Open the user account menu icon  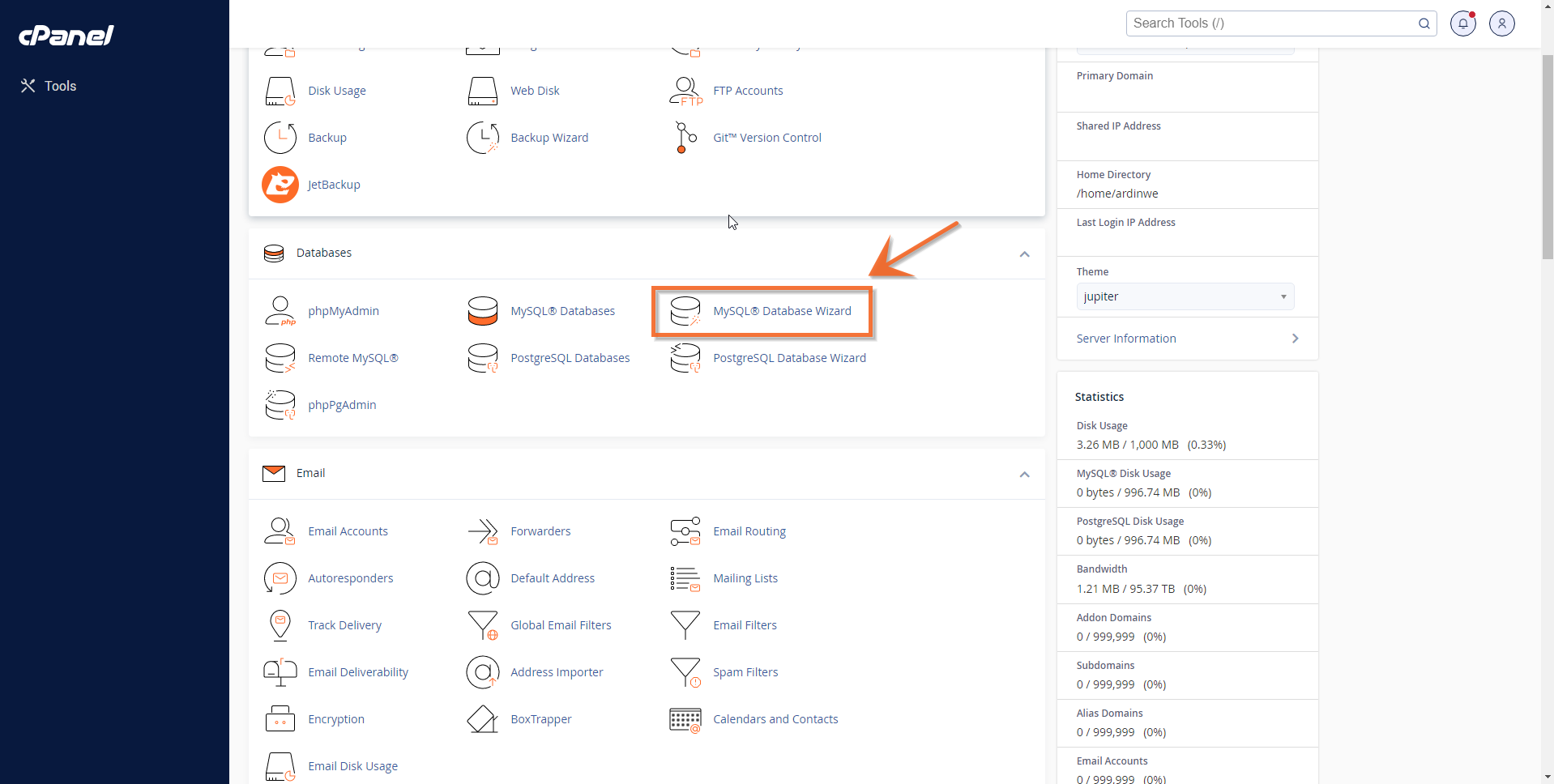[x=1502, y=23]
